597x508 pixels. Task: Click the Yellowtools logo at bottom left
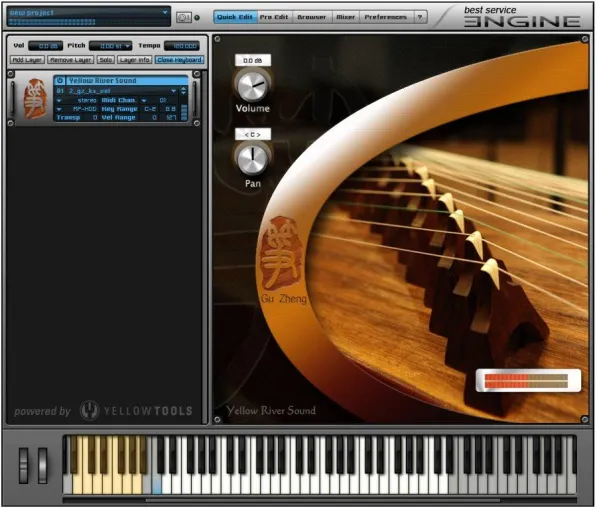(x=136, y=411)
